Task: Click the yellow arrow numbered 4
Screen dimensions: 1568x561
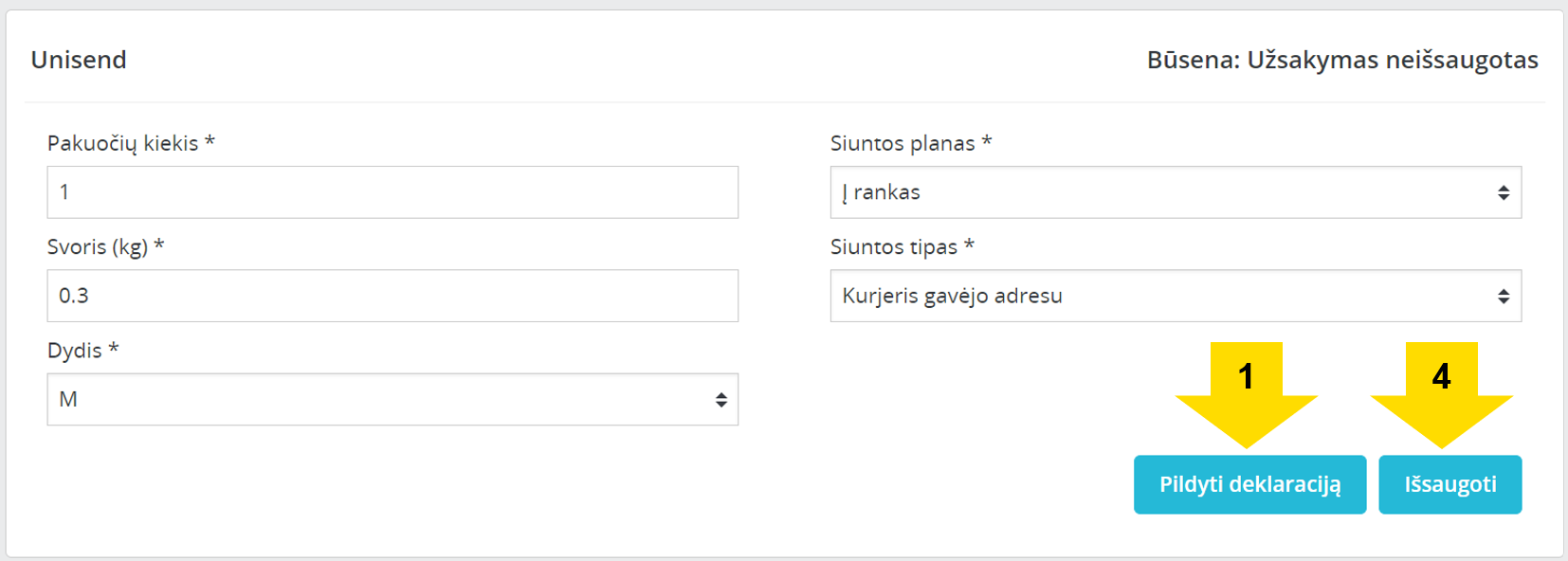Action: (x=1441, y=393)
